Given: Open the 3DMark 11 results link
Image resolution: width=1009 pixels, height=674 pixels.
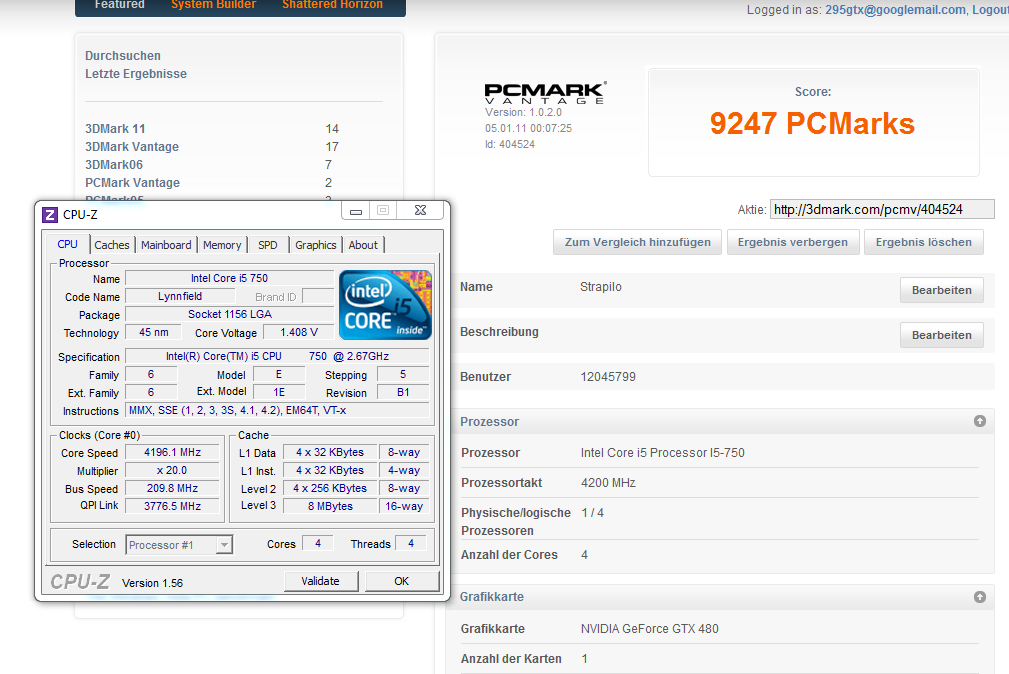Looking at the screenshot, I should pyautogui.click(x=115, y=129).
